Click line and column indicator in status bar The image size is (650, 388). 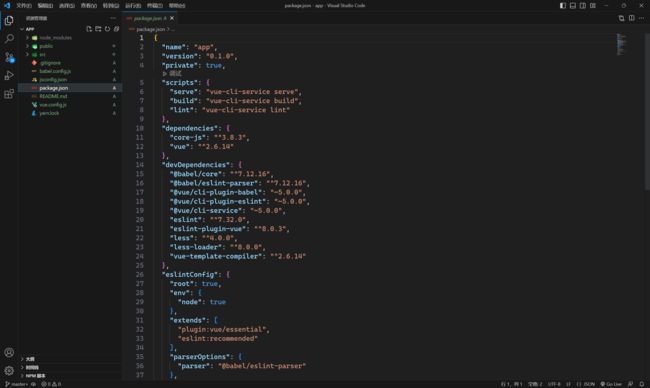[x=512, y=384]
